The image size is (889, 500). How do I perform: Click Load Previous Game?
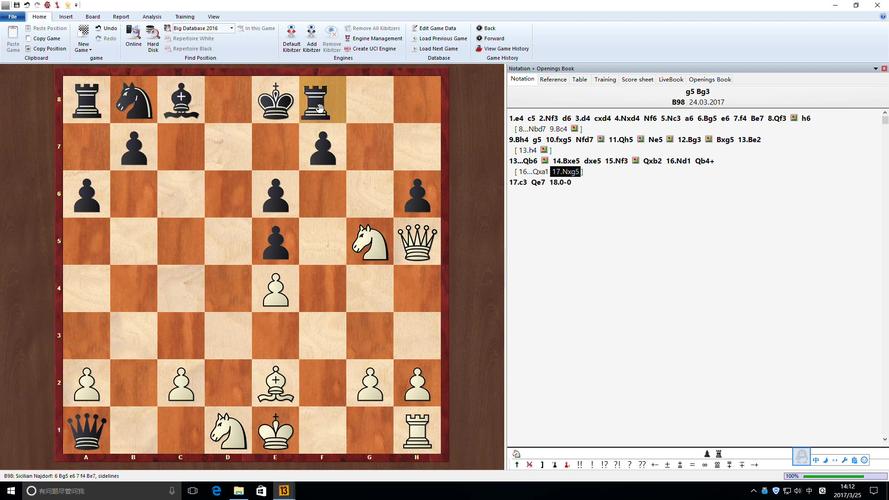click(439, 39)
